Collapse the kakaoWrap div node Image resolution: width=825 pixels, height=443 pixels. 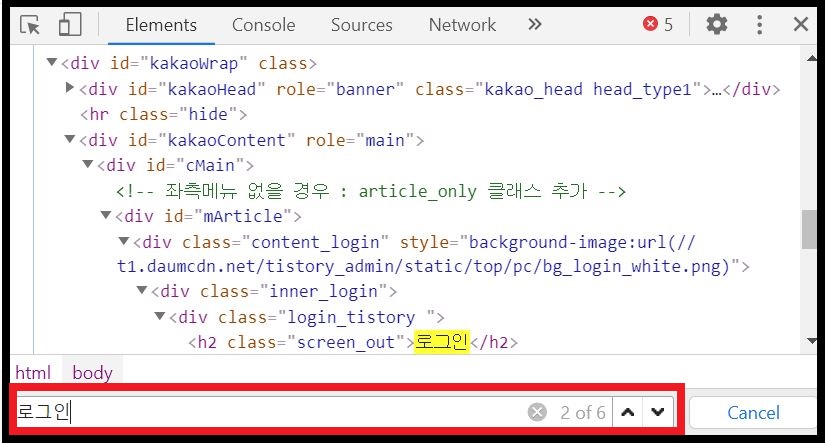52,63
